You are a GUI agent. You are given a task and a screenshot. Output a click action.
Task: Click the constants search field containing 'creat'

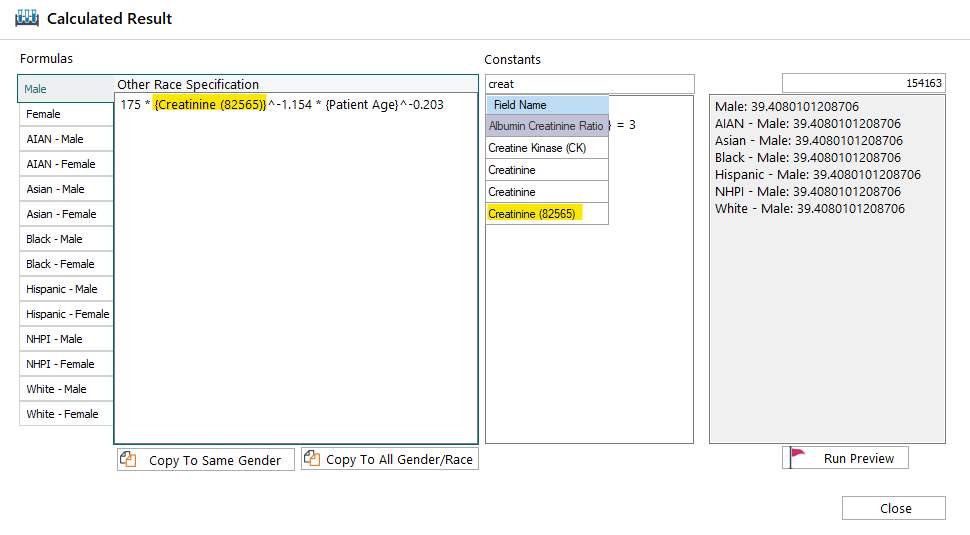click(x=590, y=84)
